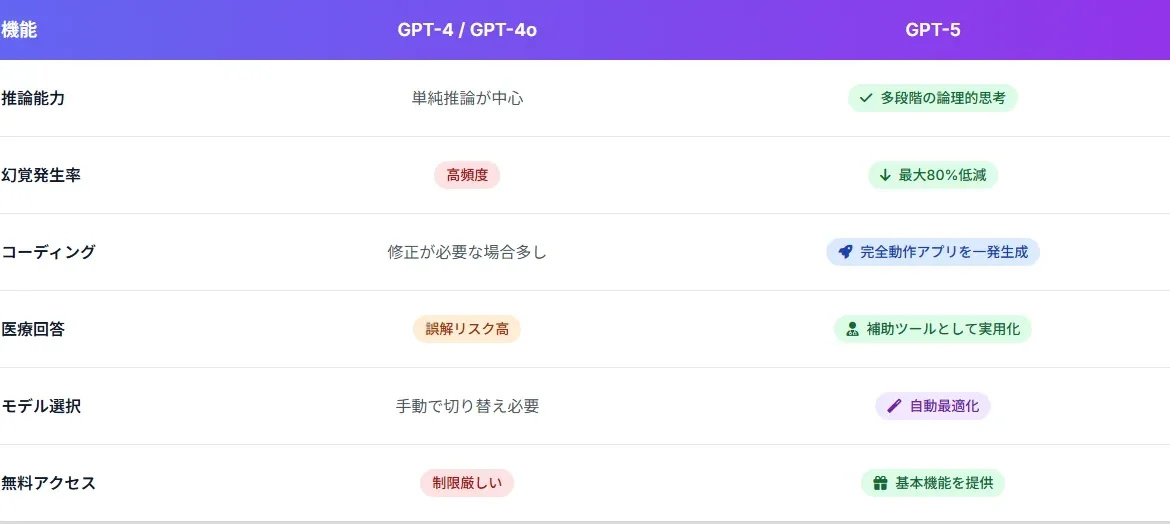This screenshot has height=524, width=1170.
Task: Select the 誤解リスク高 orange badge
Action: tap(467, 329)
